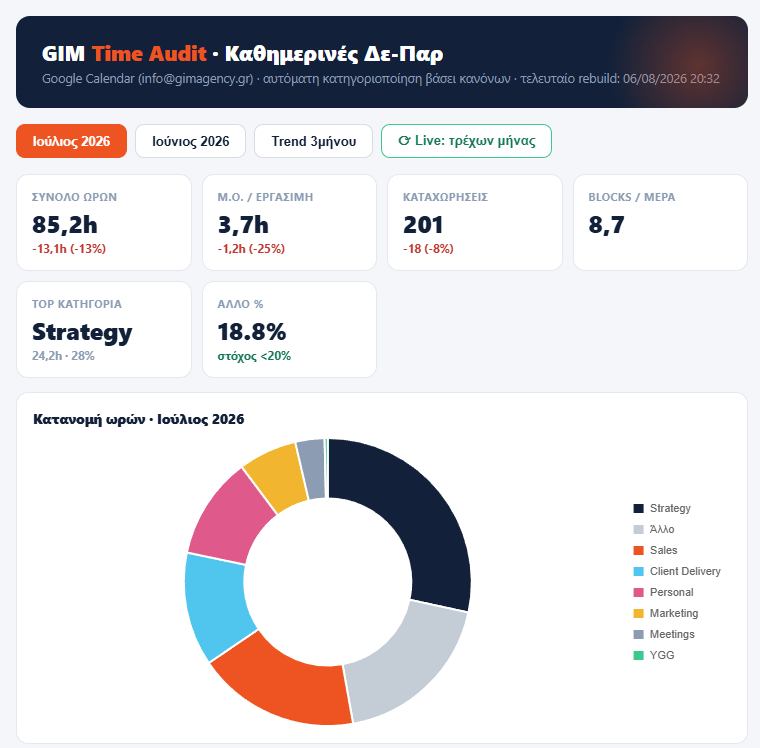The image size is (760, 748).
Task: Click the ΣΥΝΟΛΟ ΩΡΩΝ 85,2h card
Action: click(x=104, y=223)
